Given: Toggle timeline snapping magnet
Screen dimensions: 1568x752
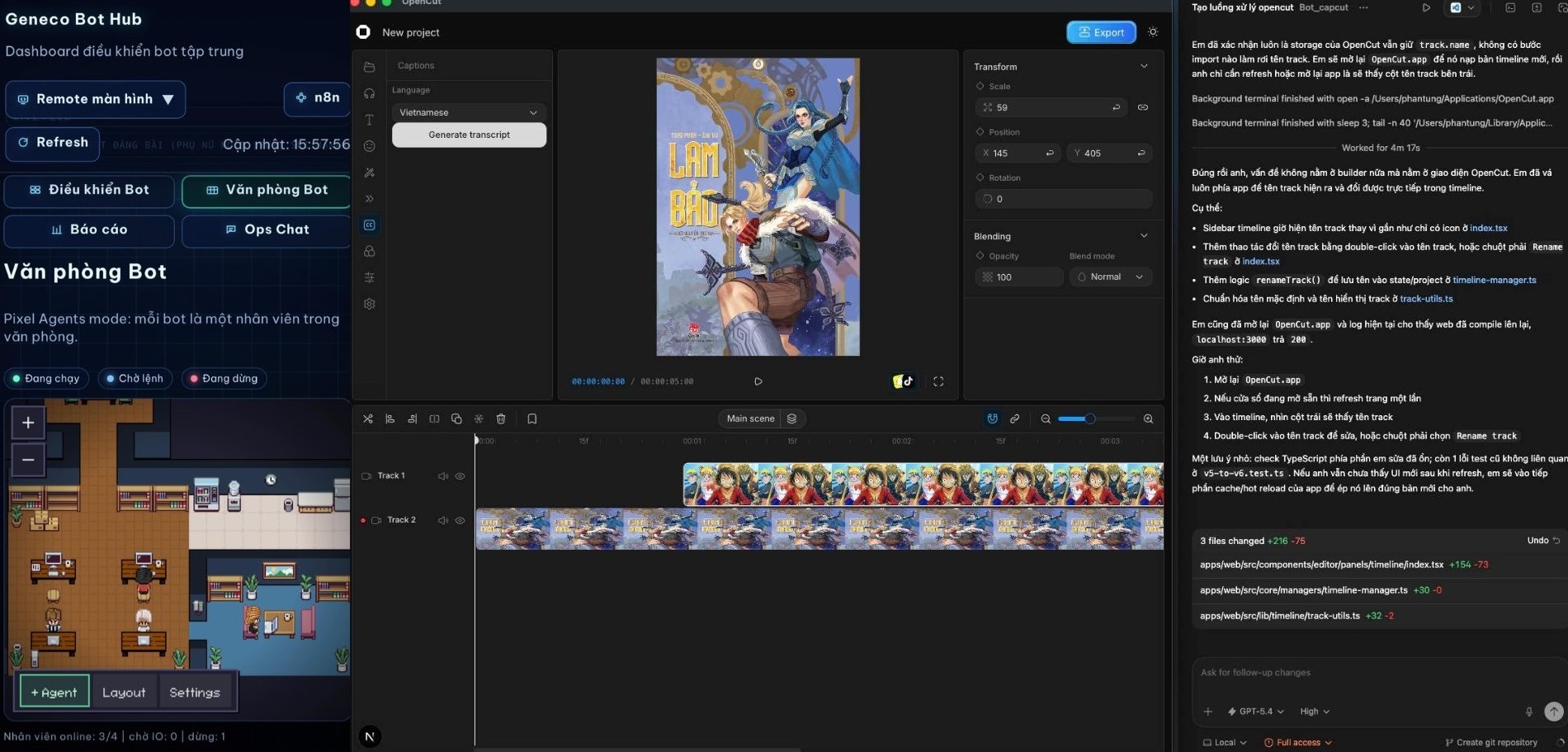Looking at the screenshot, I should [x=992, y=419].
